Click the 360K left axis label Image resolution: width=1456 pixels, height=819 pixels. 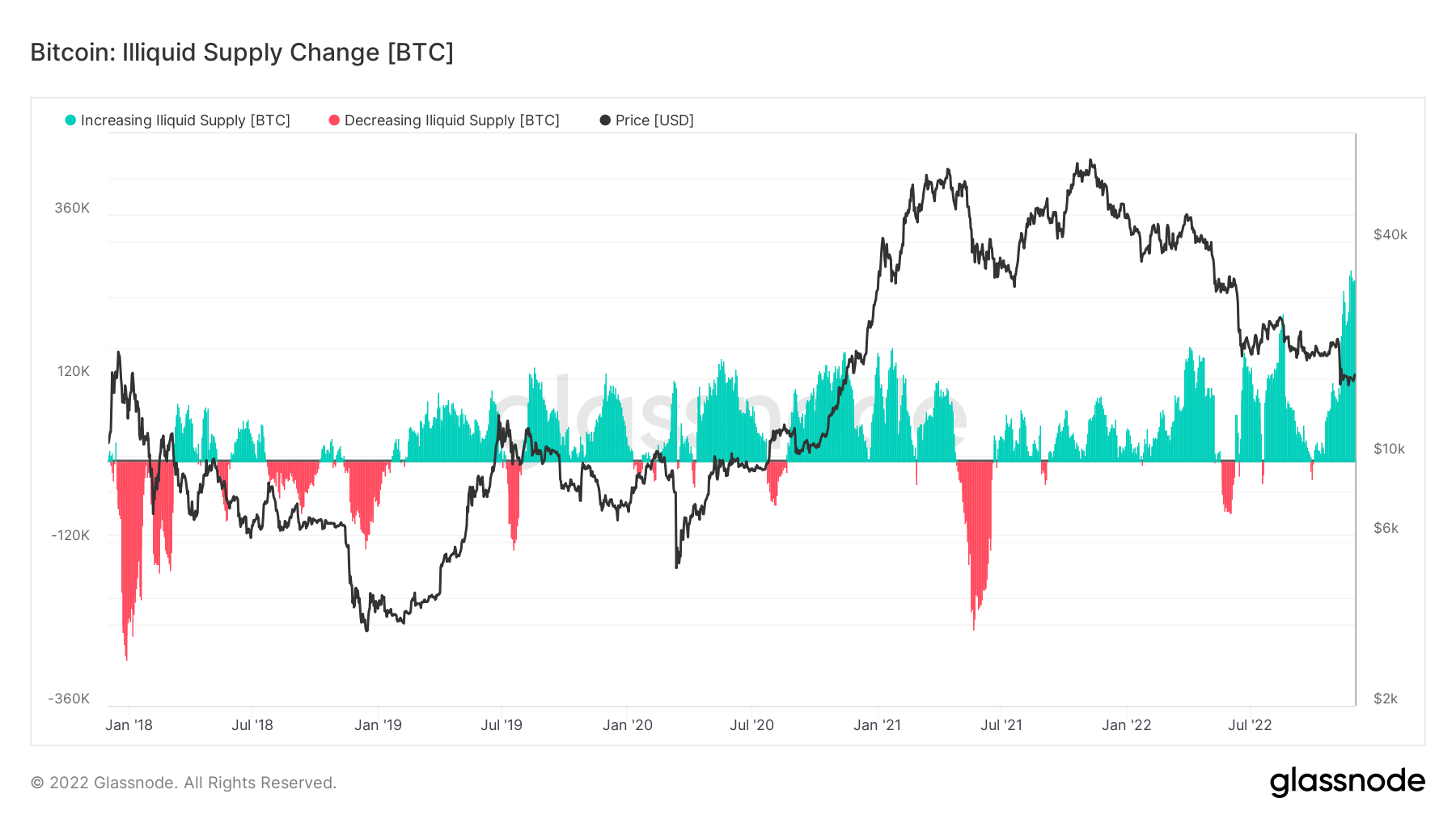point(72,208)
